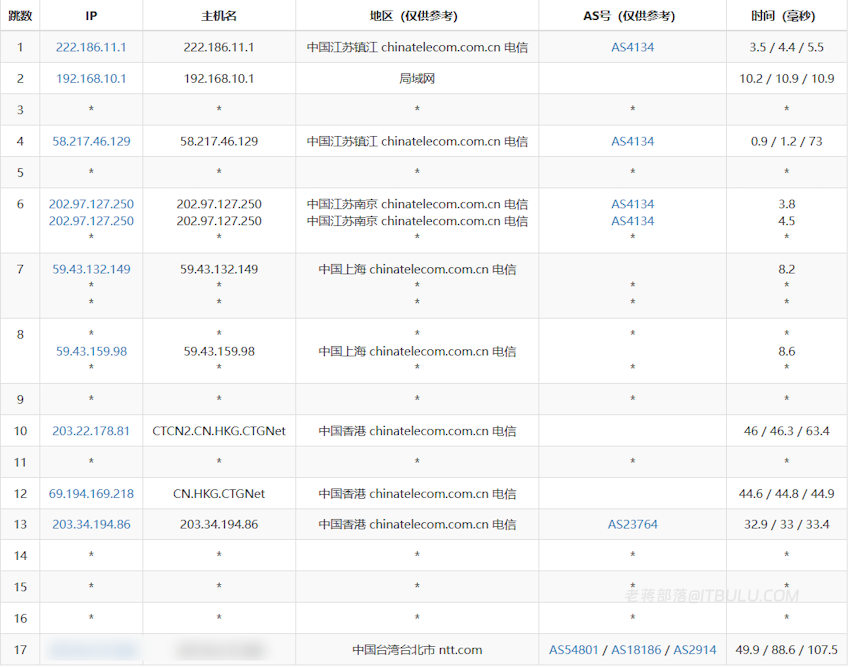Click the AS号 (仅供参考) column header

click(x=629, y=16)
